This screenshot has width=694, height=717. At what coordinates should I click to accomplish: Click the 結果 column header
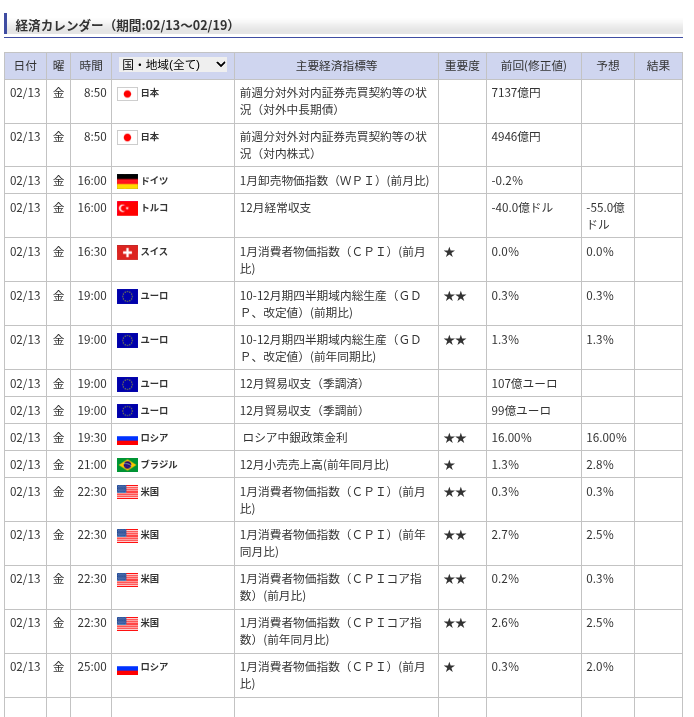tap(658, 66)
